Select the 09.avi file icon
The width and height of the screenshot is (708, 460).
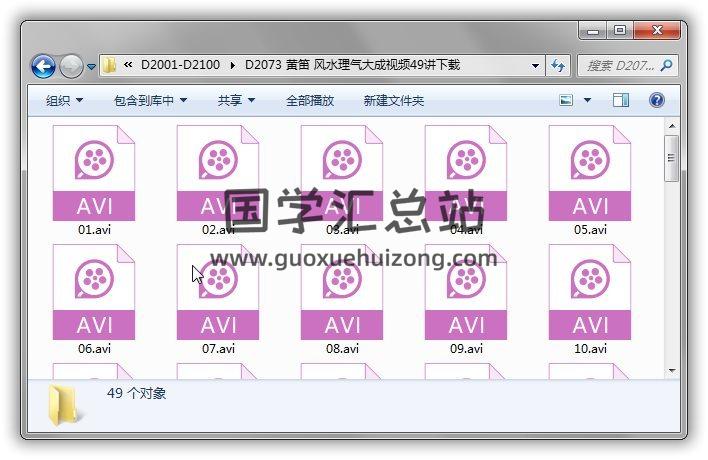pyautogui.click(x=466, y=292)
